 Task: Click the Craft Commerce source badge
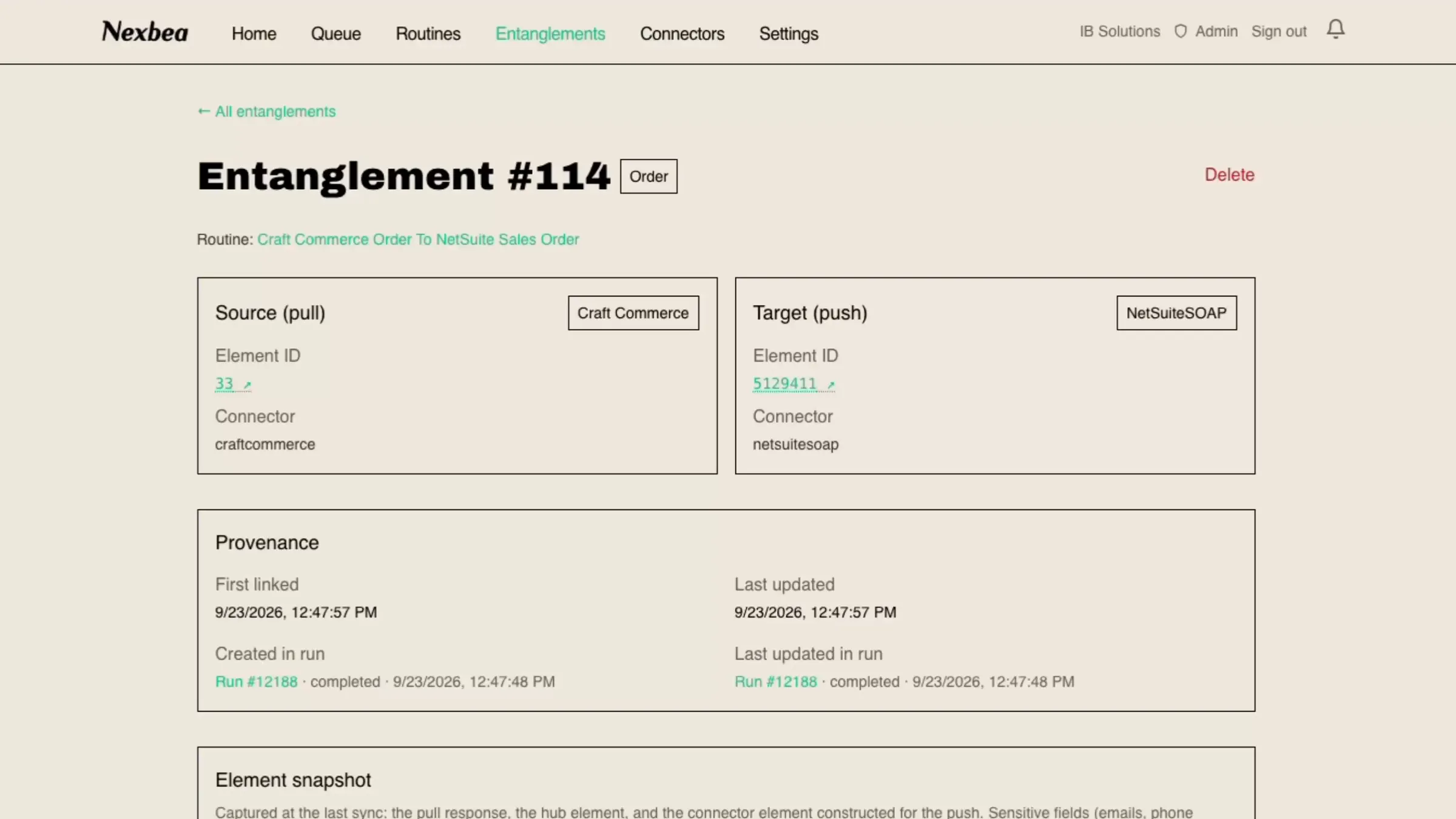pos(633,313)
